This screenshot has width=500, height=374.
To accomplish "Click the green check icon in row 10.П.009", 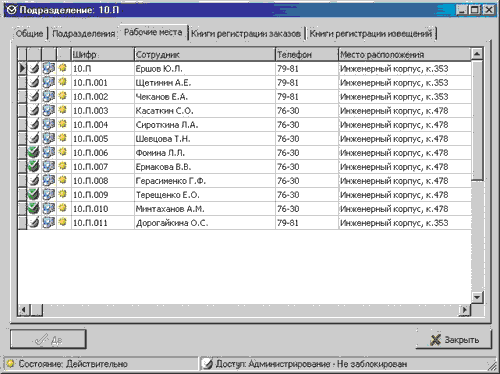I will tap(34, 194).
